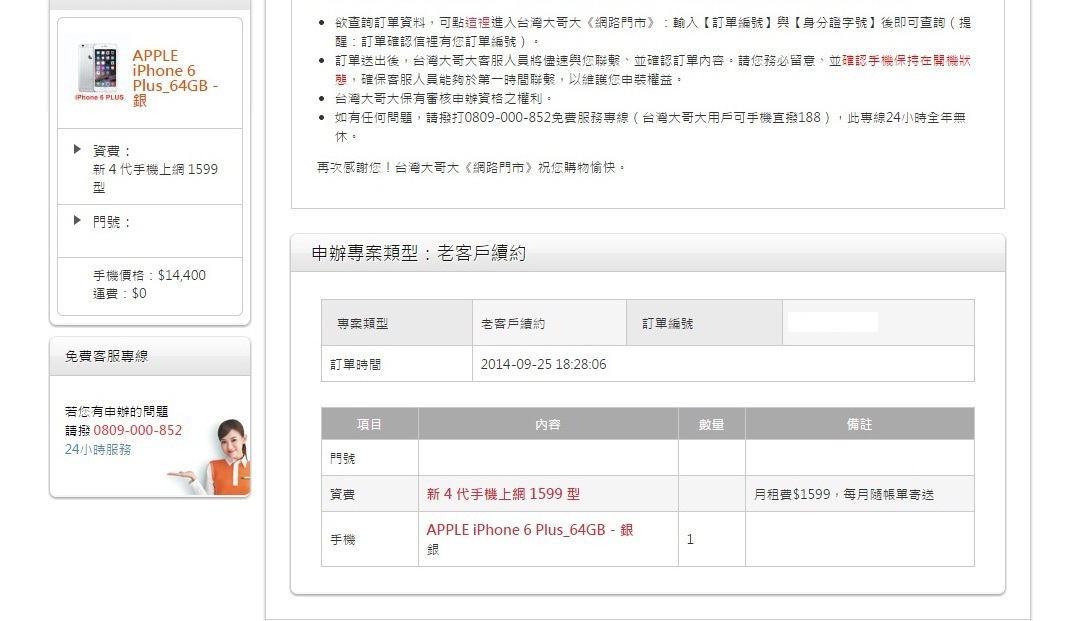Expand the 門號 section arrow in sidebar
This screenshot has width=1082, height=621.
77,221
